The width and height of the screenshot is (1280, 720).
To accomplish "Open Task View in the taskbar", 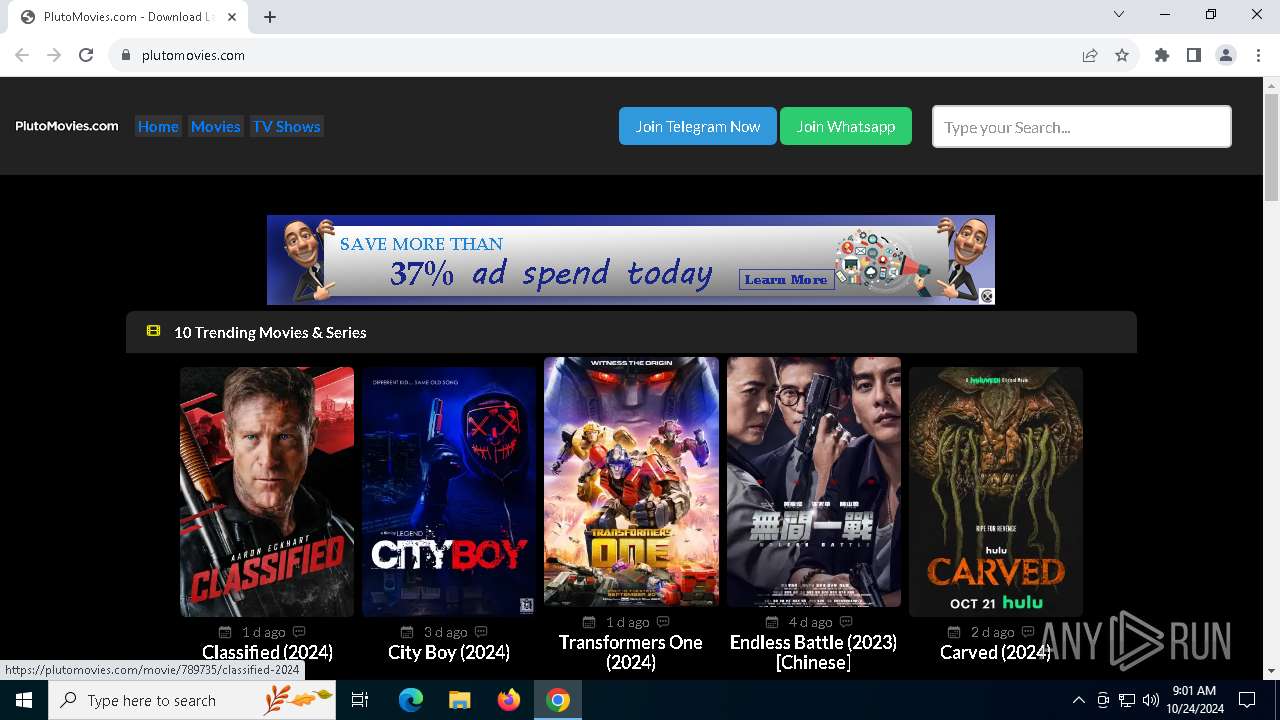I will click(x=360, y=700).
